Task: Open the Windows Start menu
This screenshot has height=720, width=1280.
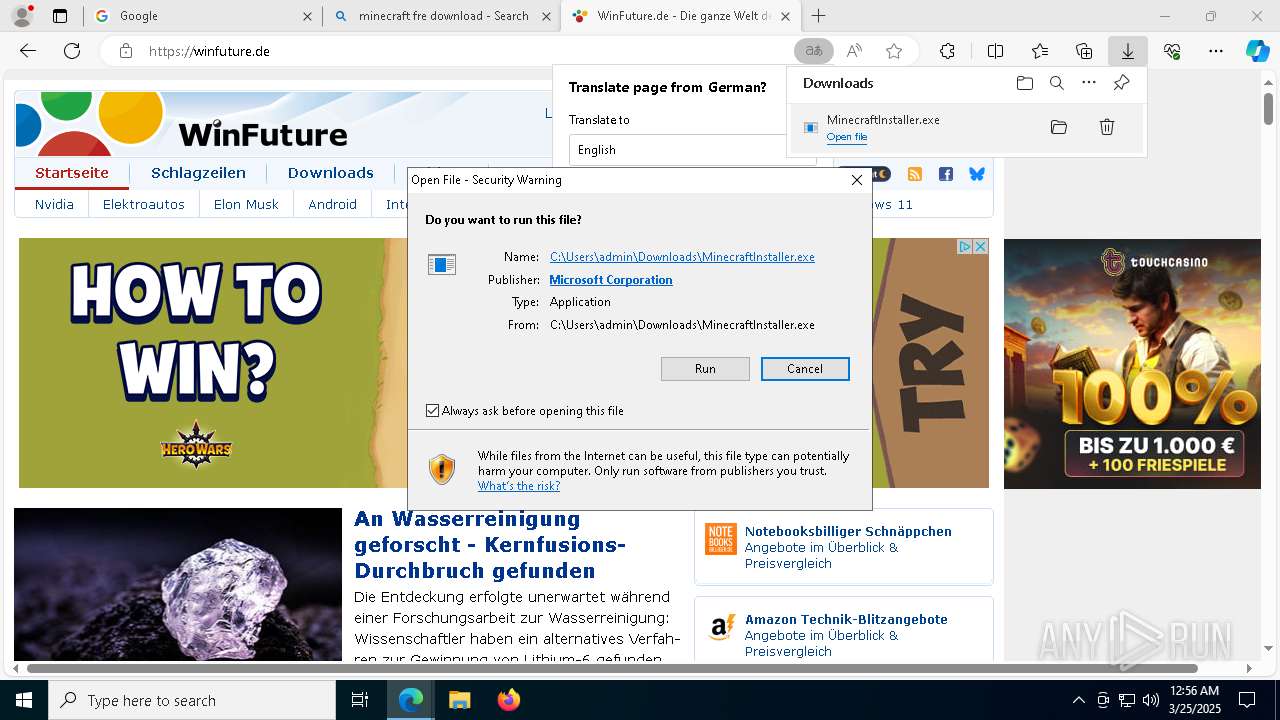Action: pyautogui.click(x=24, y=700)
